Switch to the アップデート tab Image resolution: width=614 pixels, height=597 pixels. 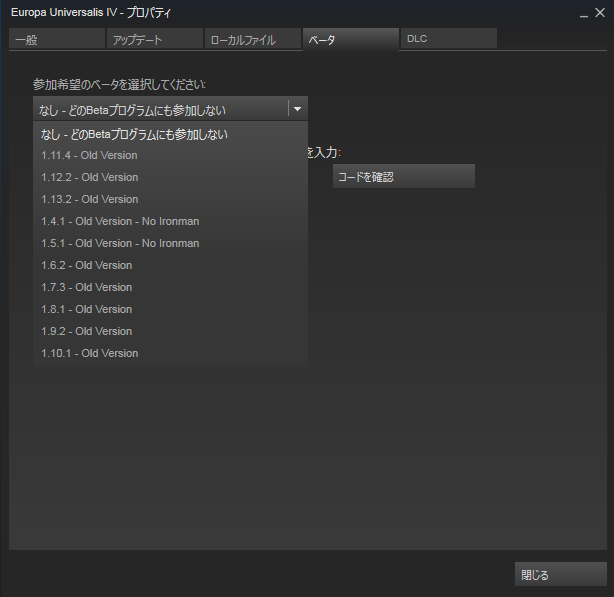click(155, 39)
